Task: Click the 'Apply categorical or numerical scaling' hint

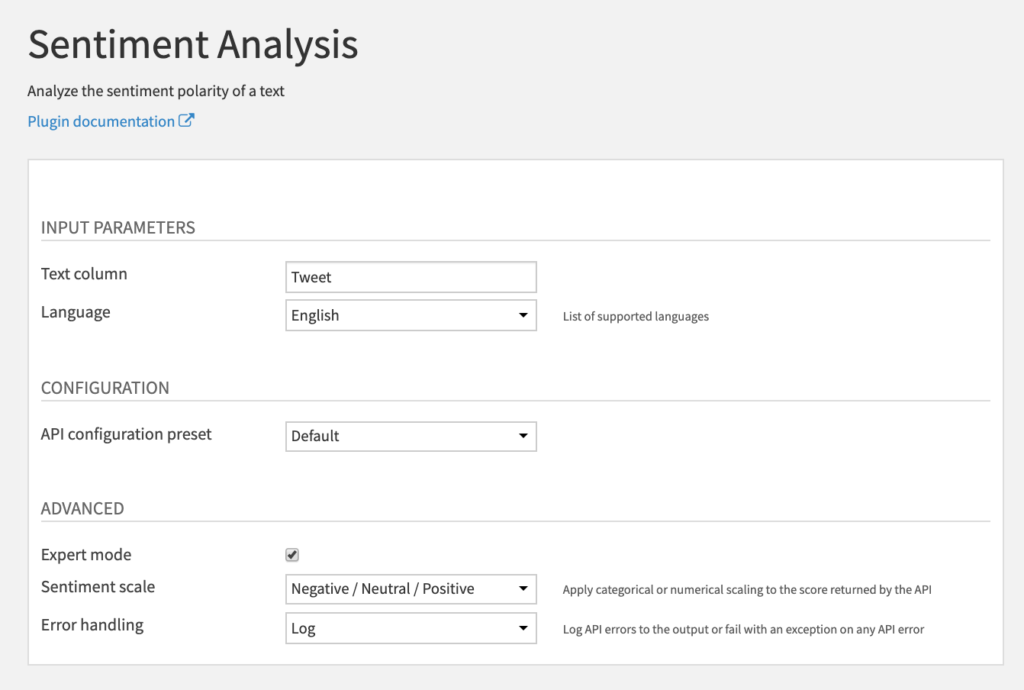Action: coord(747,589)
